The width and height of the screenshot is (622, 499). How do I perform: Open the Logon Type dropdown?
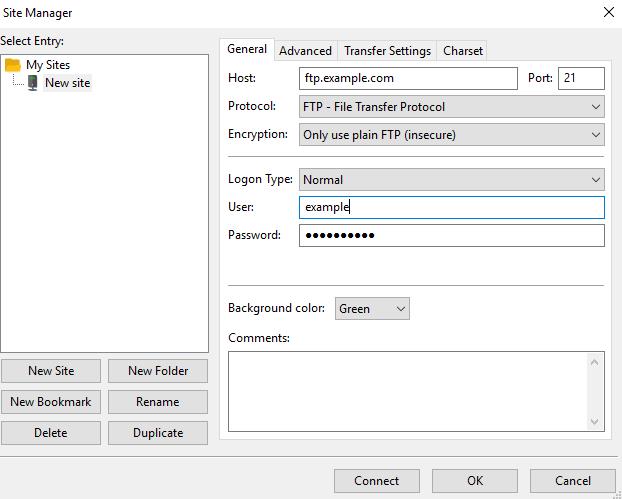[451, 180]
